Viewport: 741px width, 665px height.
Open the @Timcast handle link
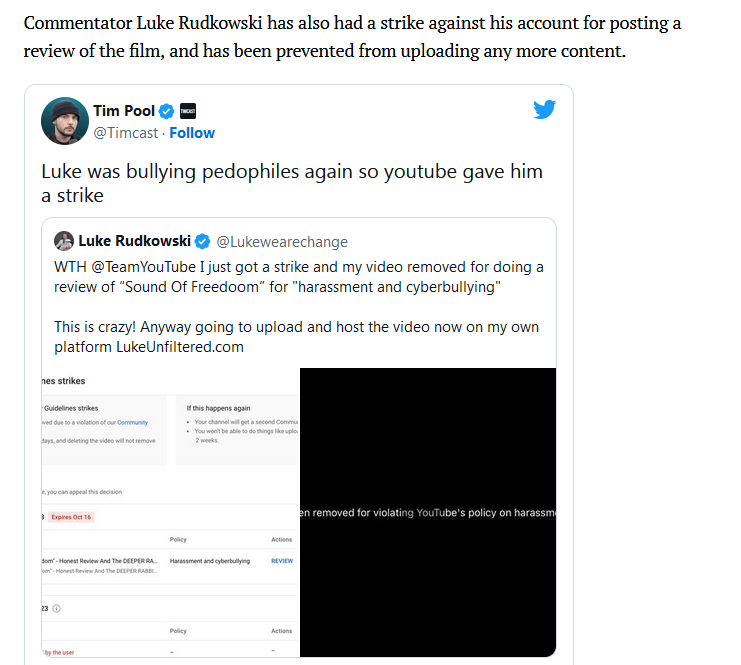(x=126, y=133)
